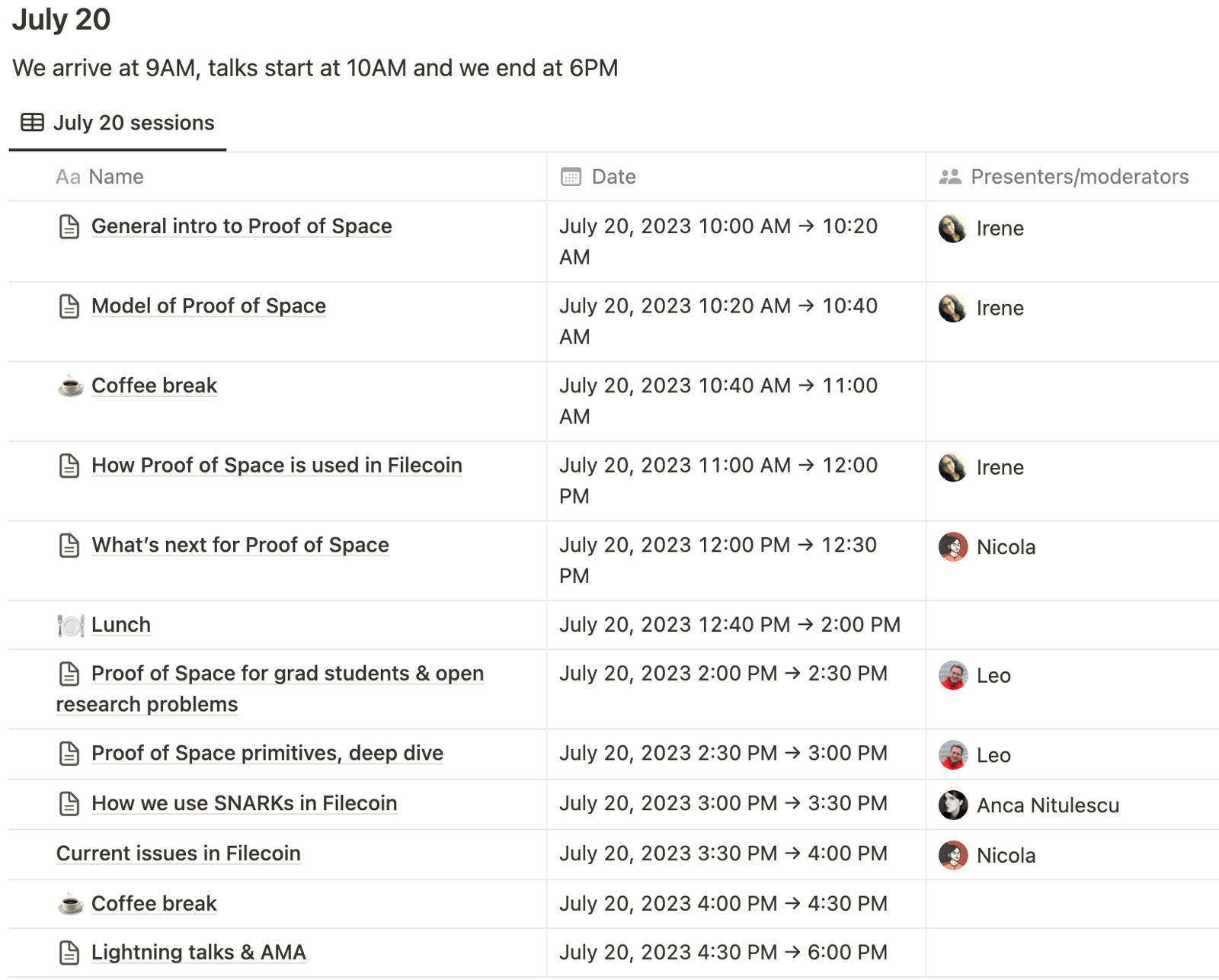Click the coffee cup icon at 10:40 AM break
The height and width of the screenshot is (980, 1219).
[70, 386]
